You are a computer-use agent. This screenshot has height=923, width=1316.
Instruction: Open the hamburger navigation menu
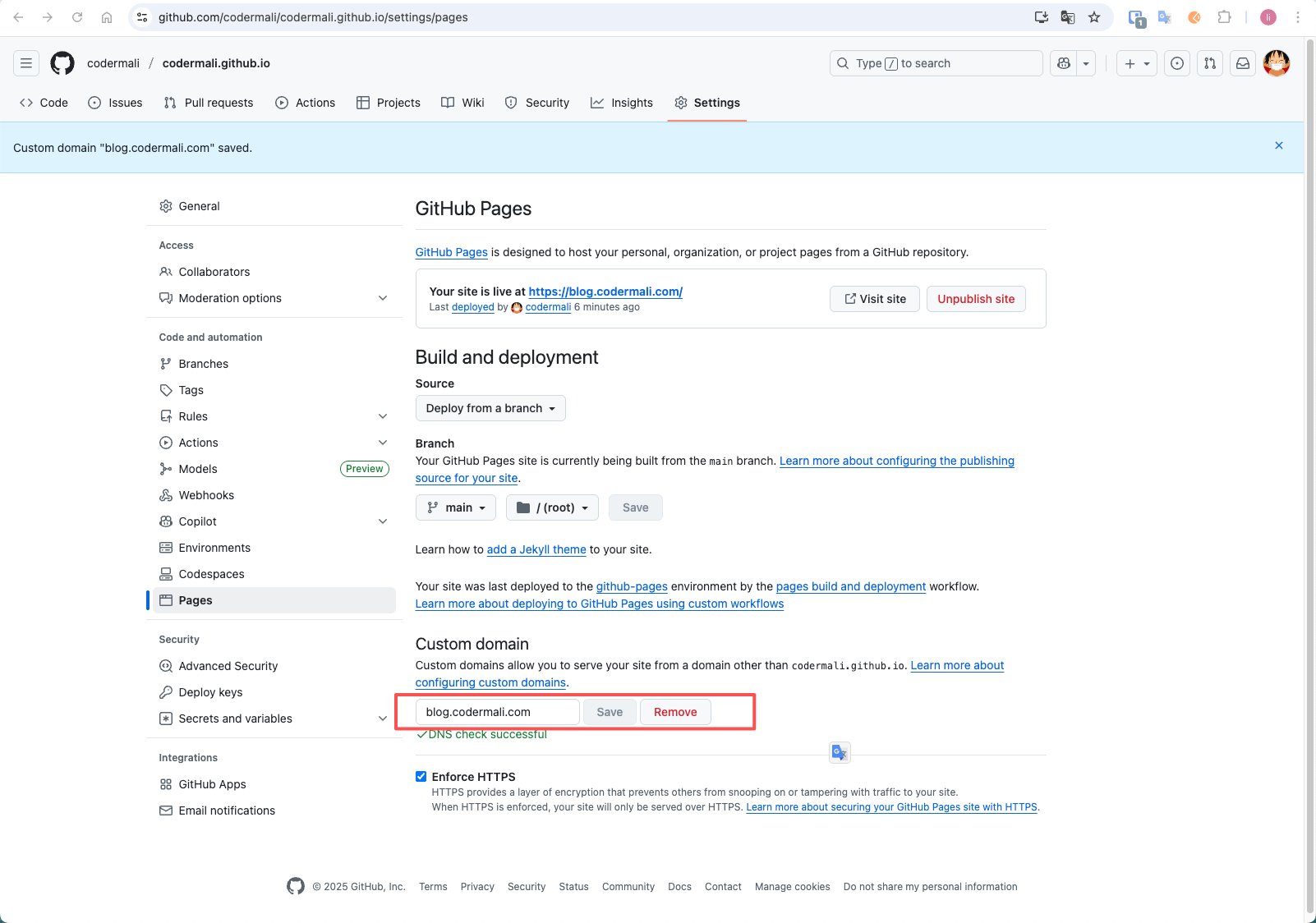26,63
